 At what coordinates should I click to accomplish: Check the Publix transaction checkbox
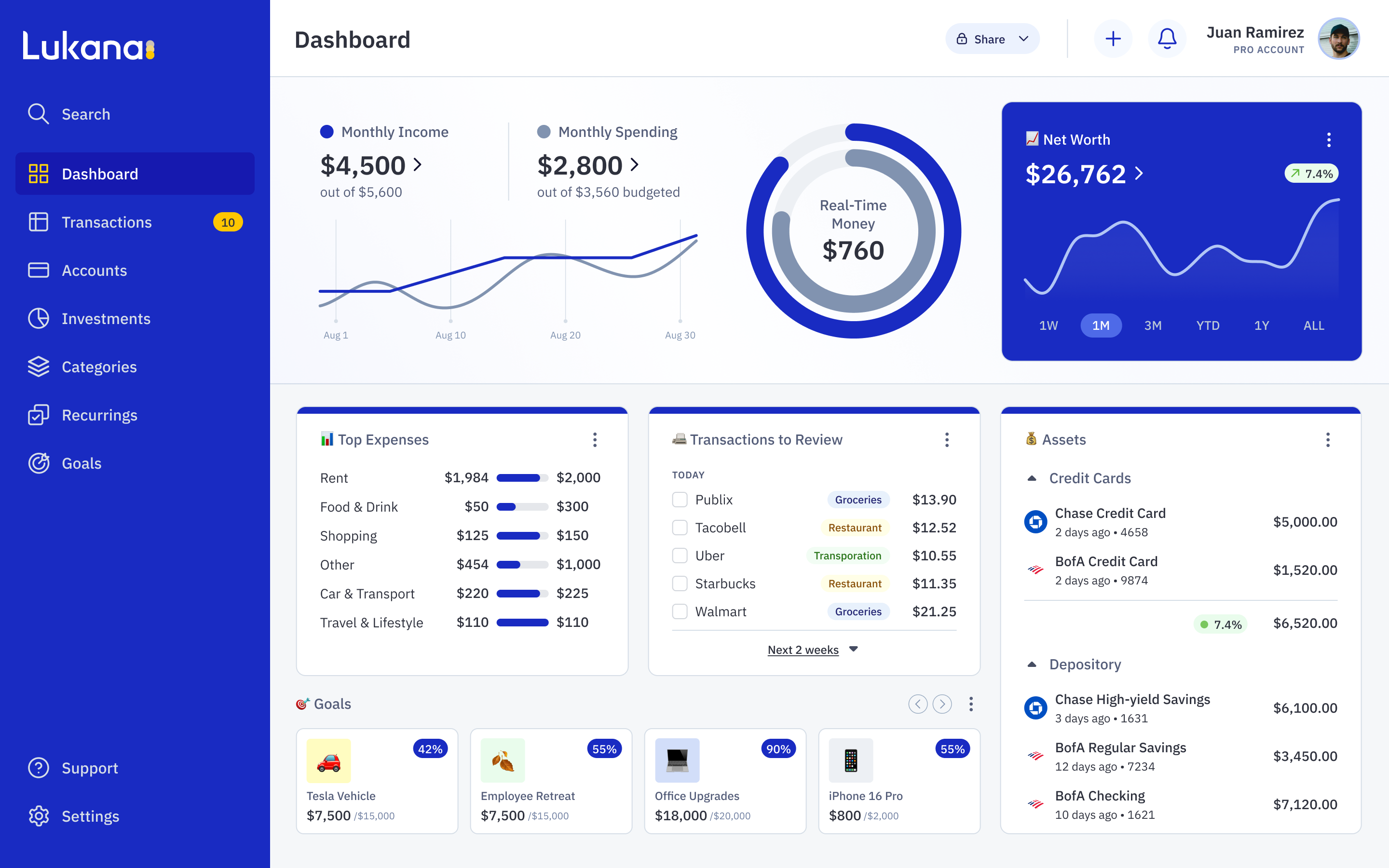[680, 500]
